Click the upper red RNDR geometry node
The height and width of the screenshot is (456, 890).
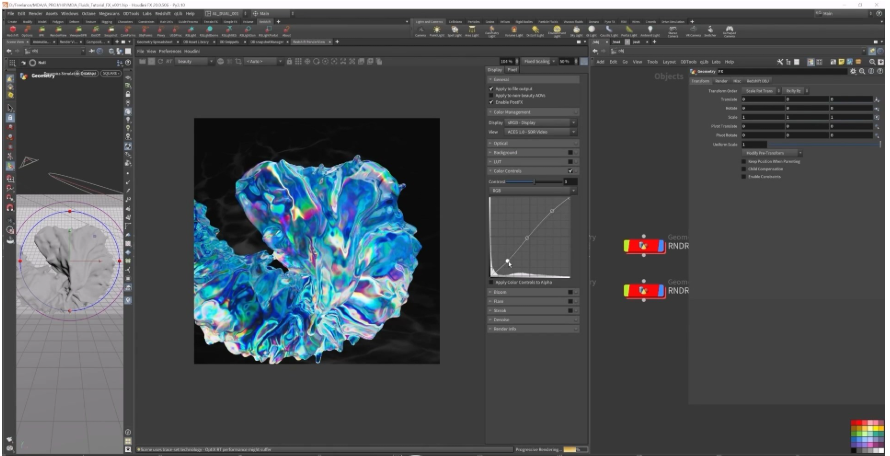pyautogui.click(x=644, y=246)
